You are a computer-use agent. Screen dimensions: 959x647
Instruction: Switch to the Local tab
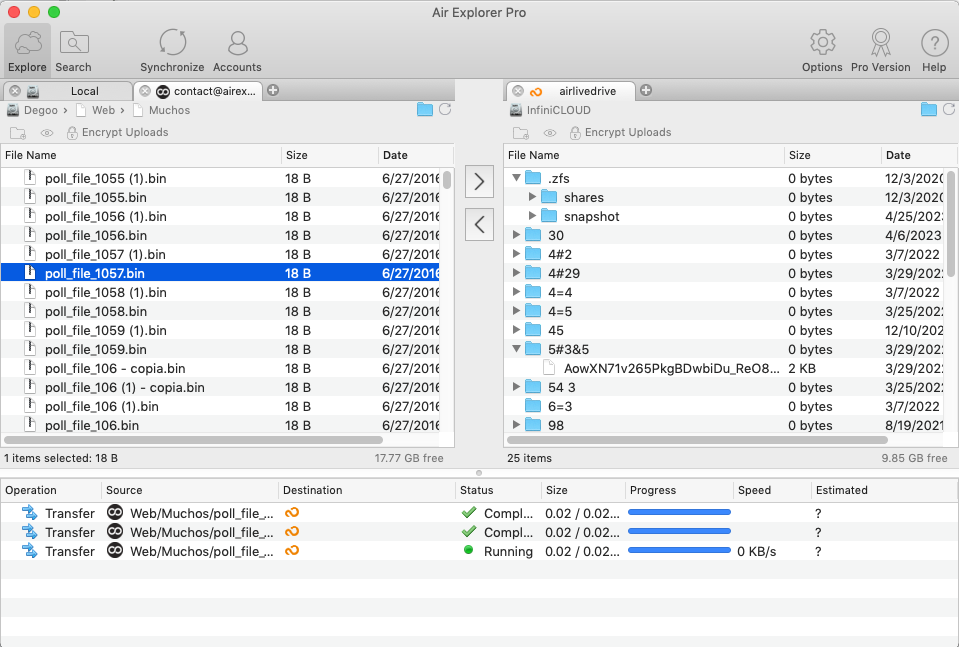[x=84, y=91]
